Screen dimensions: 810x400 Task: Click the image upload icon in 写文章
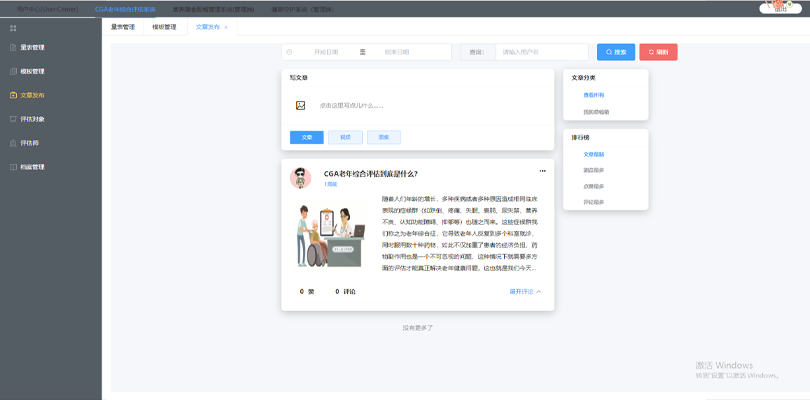[x=300, y=105]
